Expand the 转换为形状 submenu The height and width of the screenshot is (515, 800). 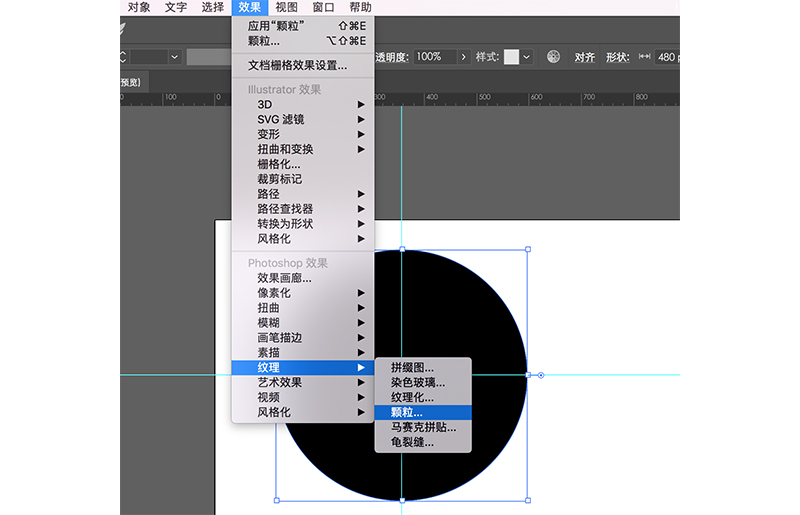(x=303, y=224)
